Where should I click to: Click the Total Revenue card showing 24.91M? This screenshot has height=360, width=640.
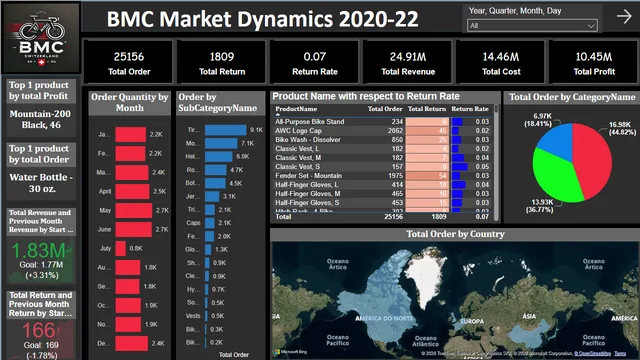pyautogui.click(x=408, y=62)
